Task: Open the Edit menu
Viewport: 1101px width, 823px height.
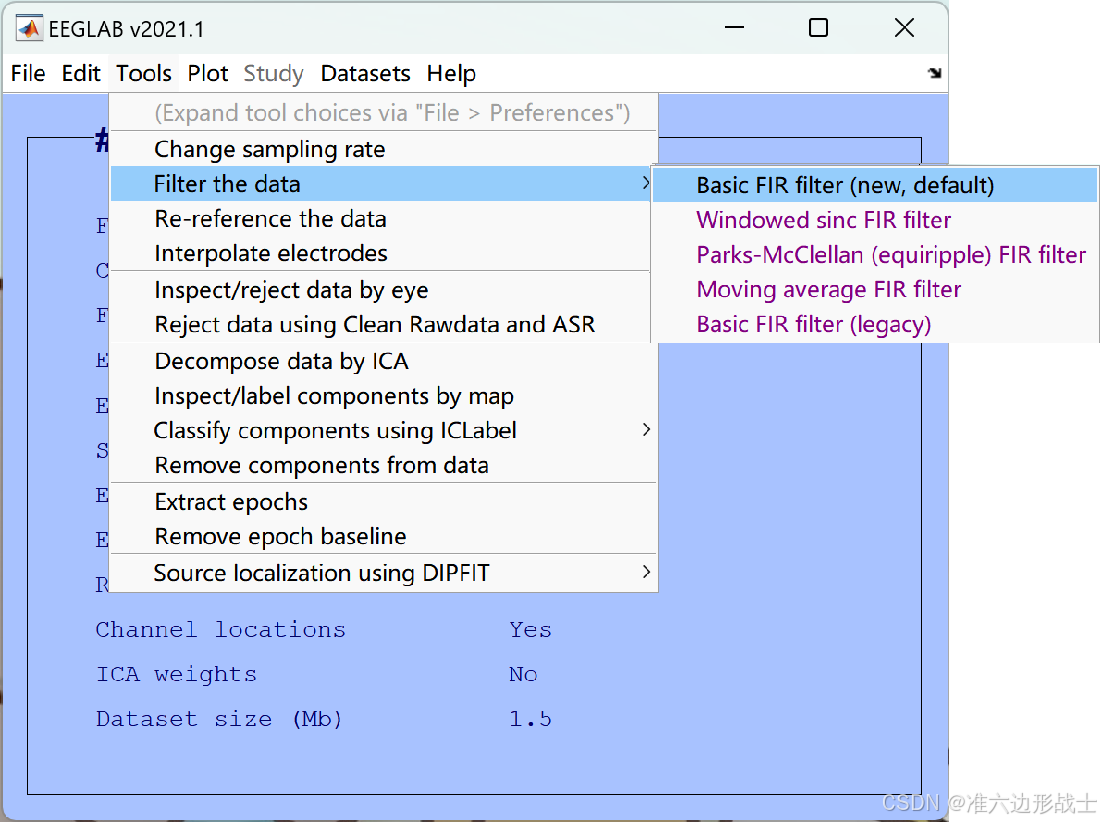Action: pyautogui.click(x=81, y=73)
